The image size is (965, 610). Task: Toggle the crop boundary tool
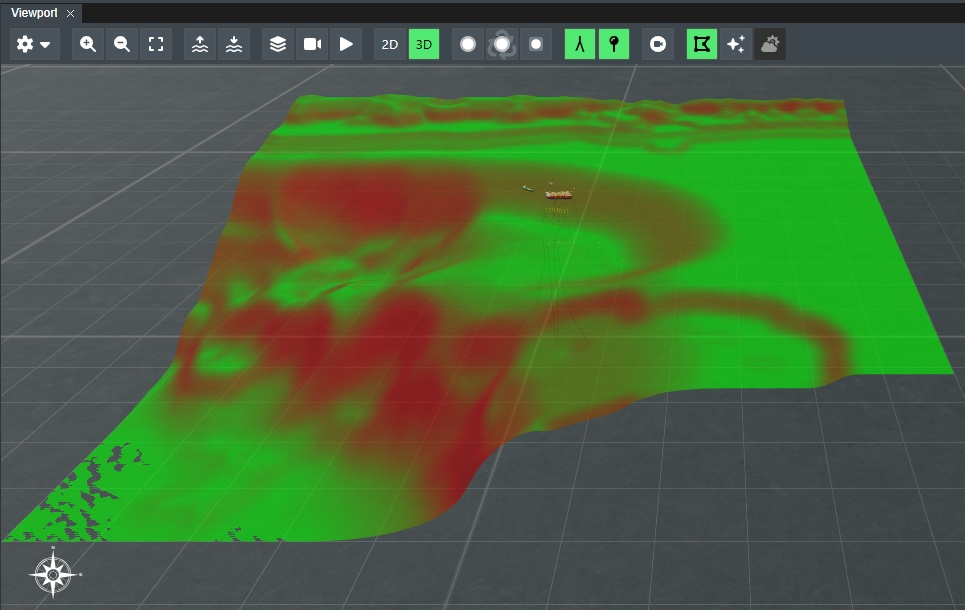point(703,43)
